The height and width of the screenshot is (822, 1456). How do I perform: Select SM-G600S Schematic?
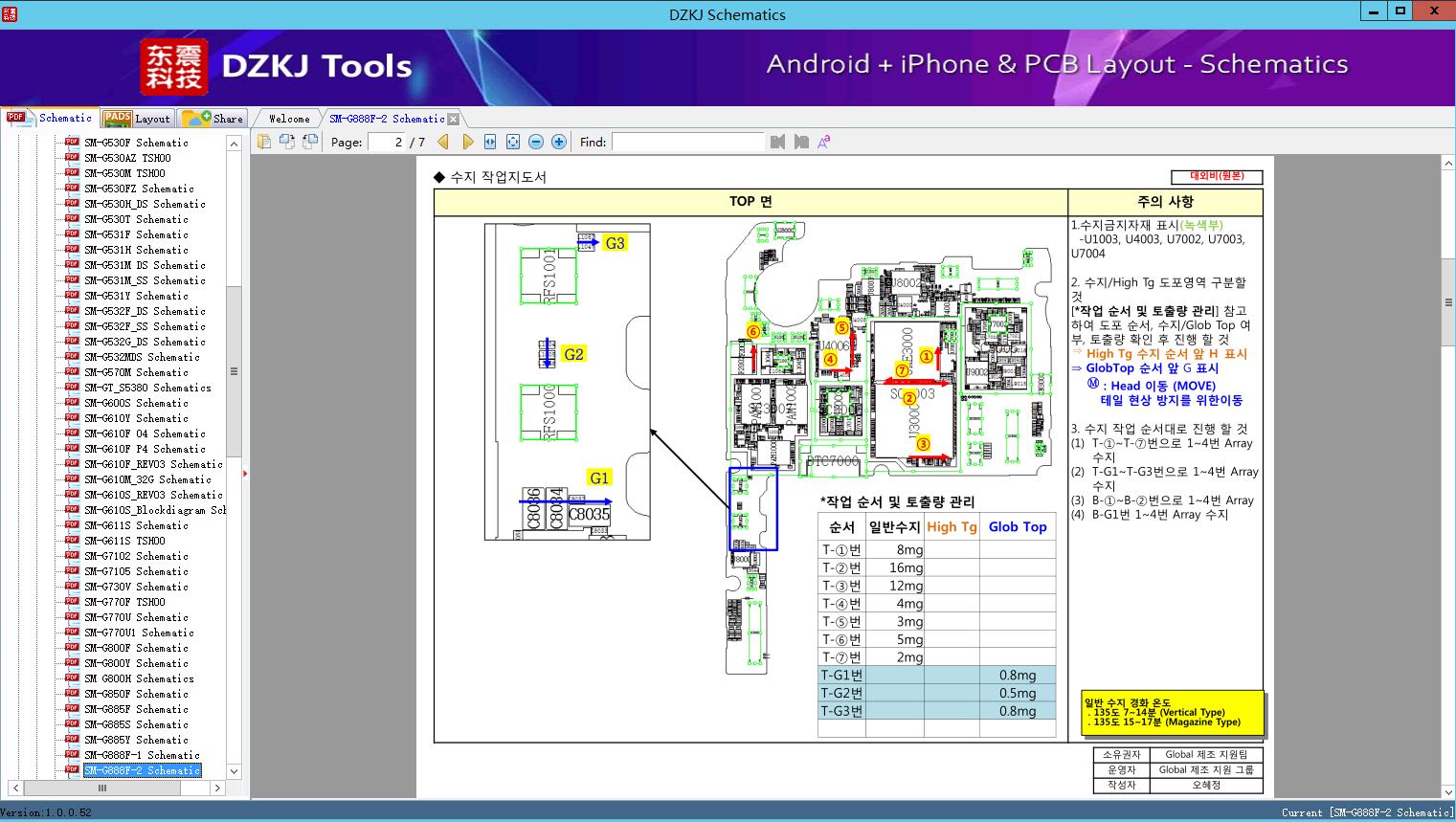pos(136,403)
